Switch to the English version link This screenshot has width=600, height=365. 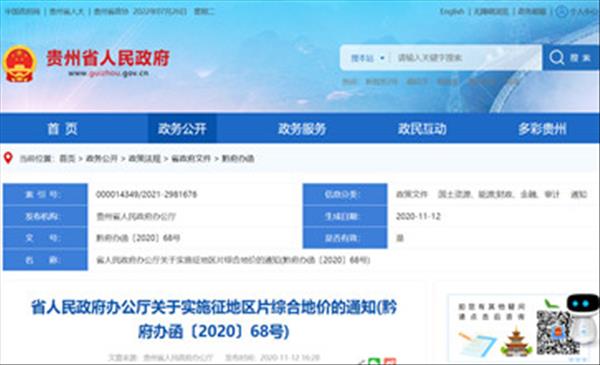452,11
